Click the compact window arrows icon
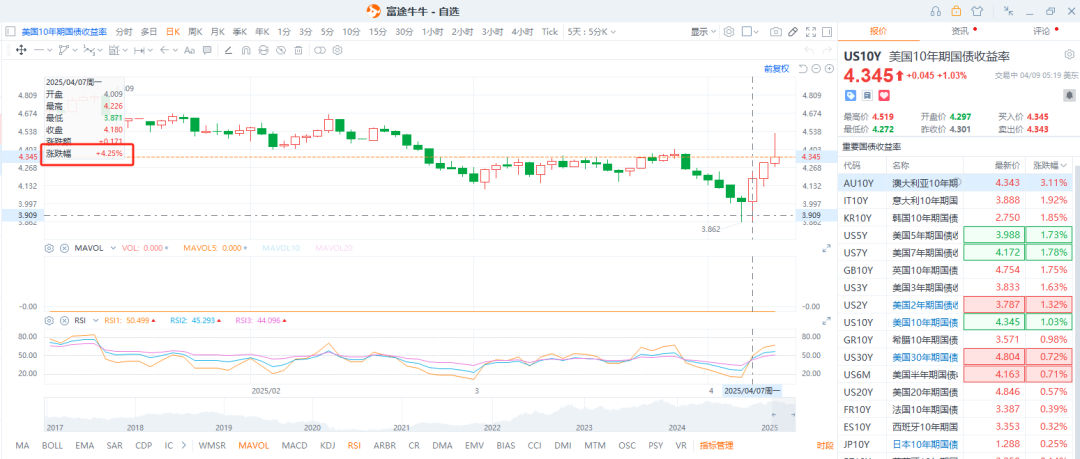This screenshot has height=459, width=1080. tap(1009, 10)
